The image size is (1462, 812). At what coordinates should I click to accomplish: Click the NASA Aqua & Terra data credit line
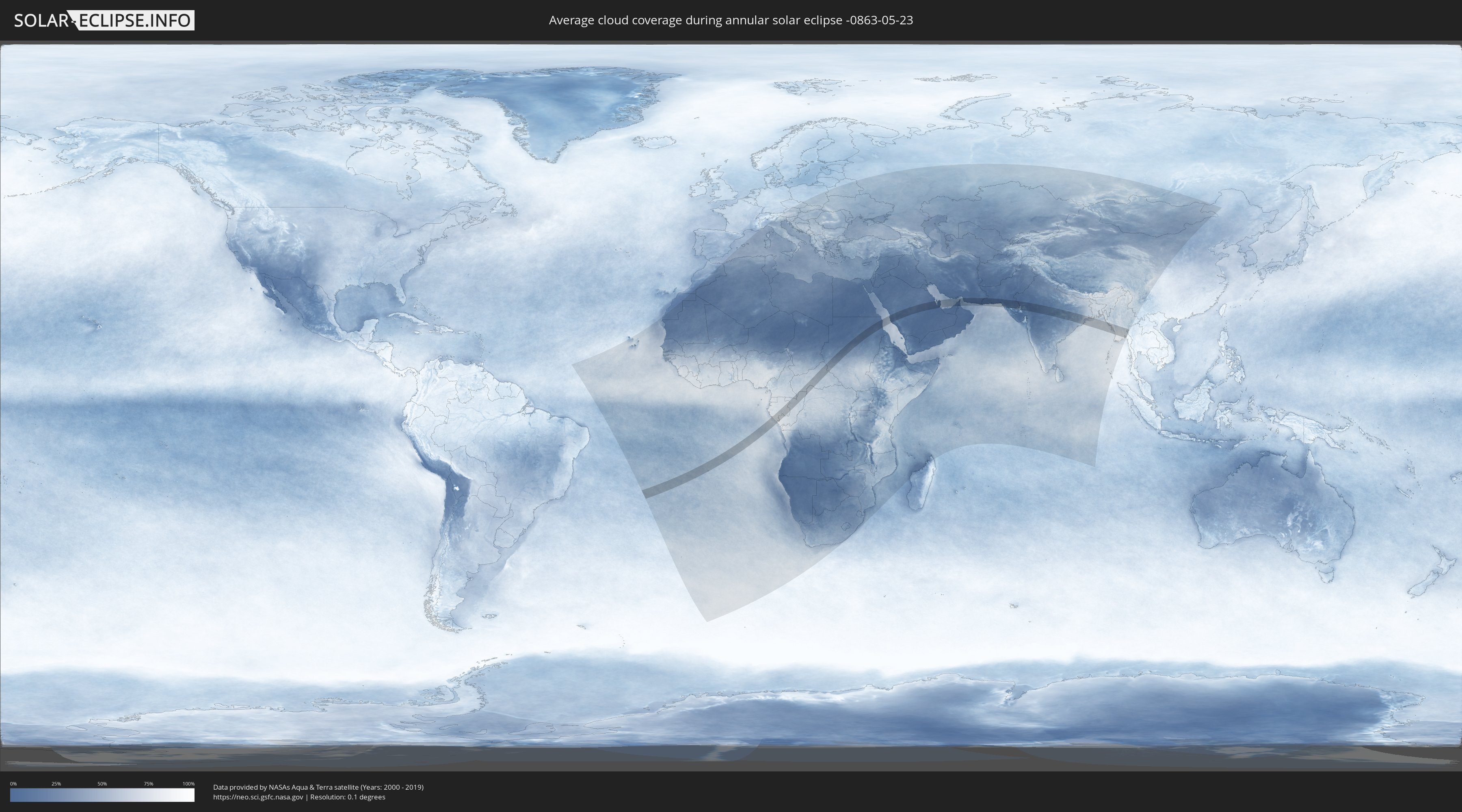pos(318,787)
